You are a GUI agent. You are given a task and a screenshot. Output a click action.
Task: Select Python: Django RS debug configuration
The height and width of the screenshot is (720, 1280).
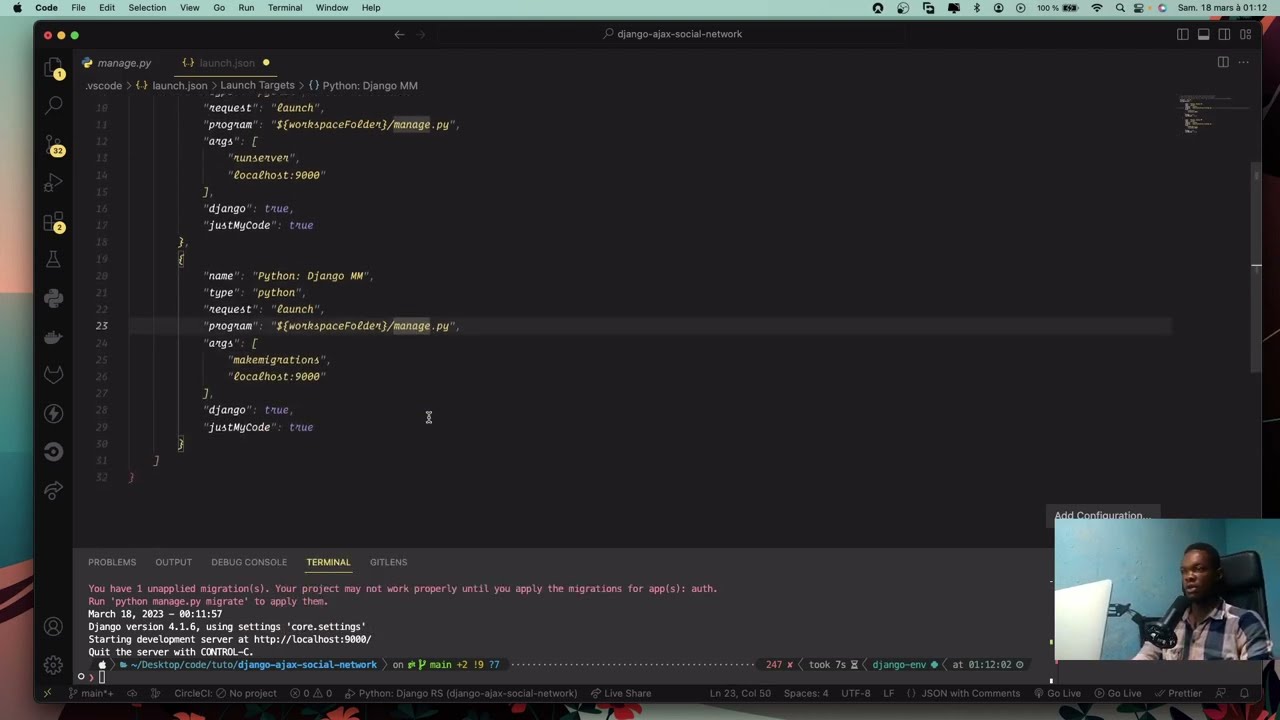click(460, 693)
